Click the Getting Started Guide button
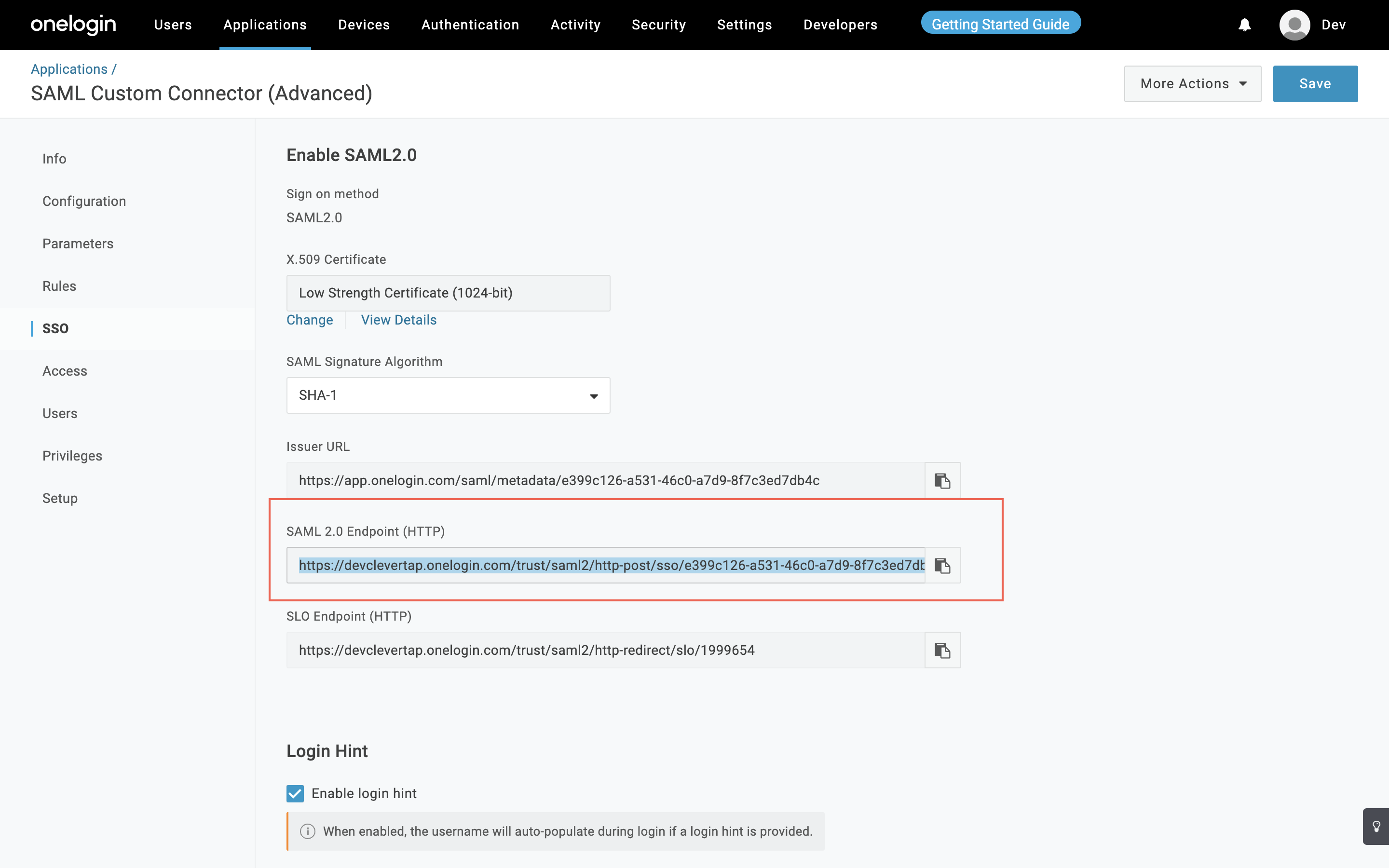The height and width of the screenshot is (868, 1389). click(1000, 24)
